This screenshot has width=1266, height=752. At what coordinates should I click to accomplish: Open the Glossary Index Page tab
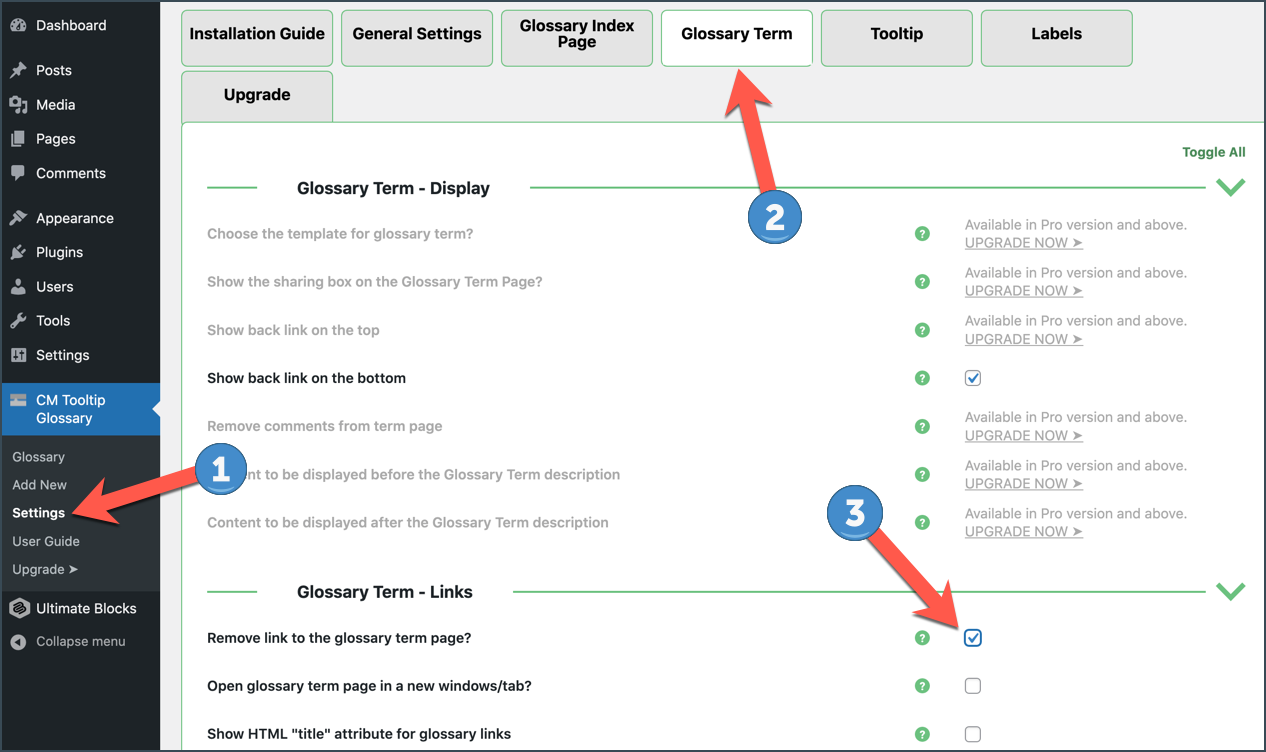point(576,37)
